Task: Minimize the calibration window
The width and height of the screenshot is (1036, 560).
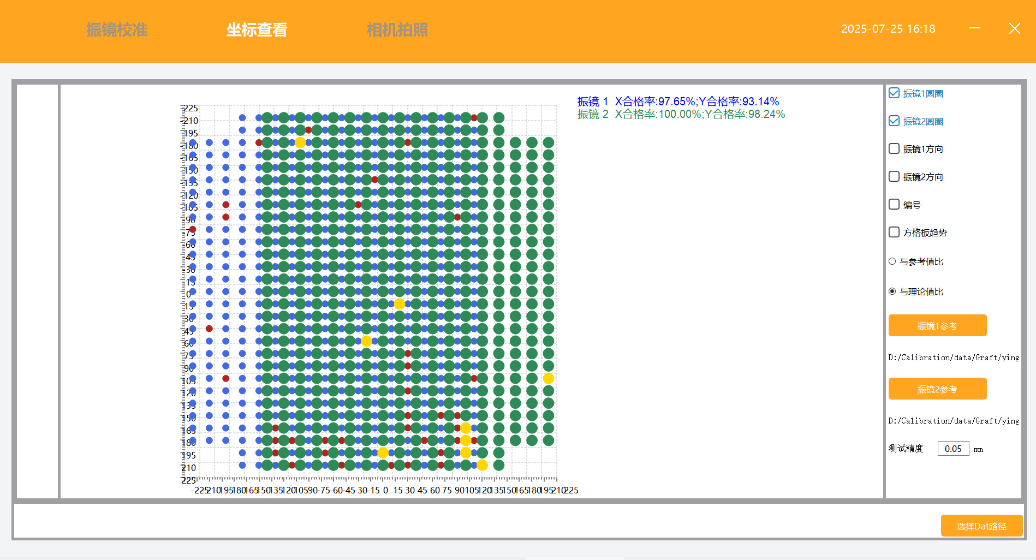Action: [x=975, y=29]
